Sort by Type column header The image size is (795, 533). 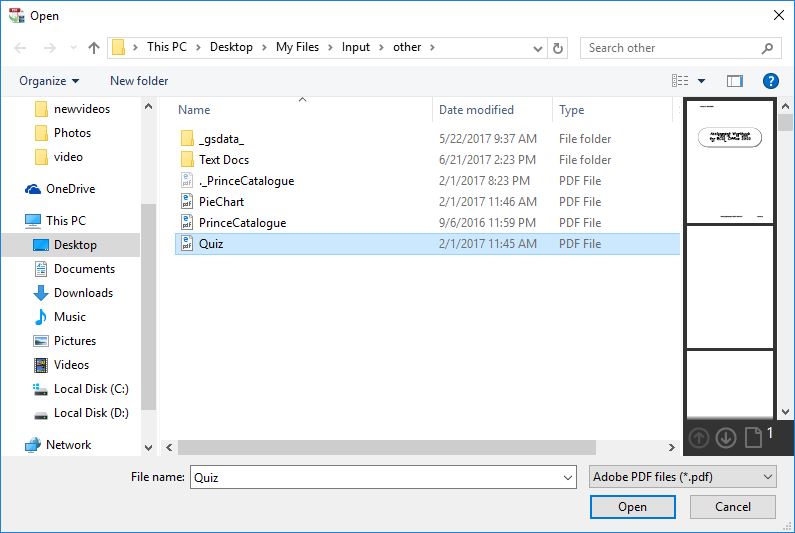coord(571,110)
